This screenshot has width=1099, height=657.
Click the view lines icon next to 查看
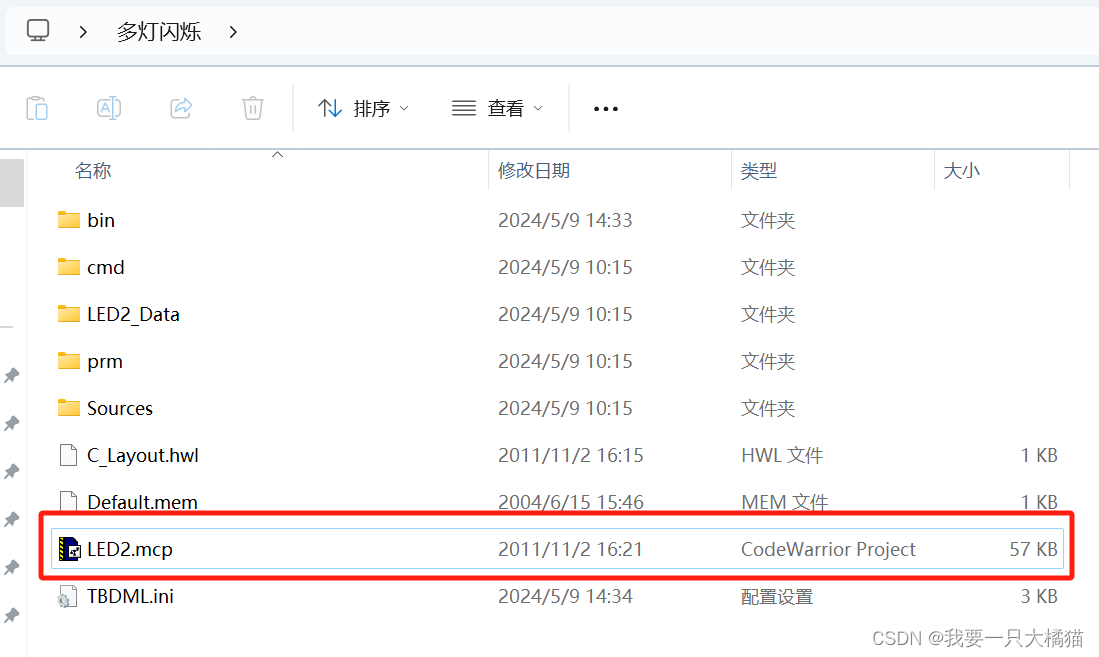(x=462, y=108)
